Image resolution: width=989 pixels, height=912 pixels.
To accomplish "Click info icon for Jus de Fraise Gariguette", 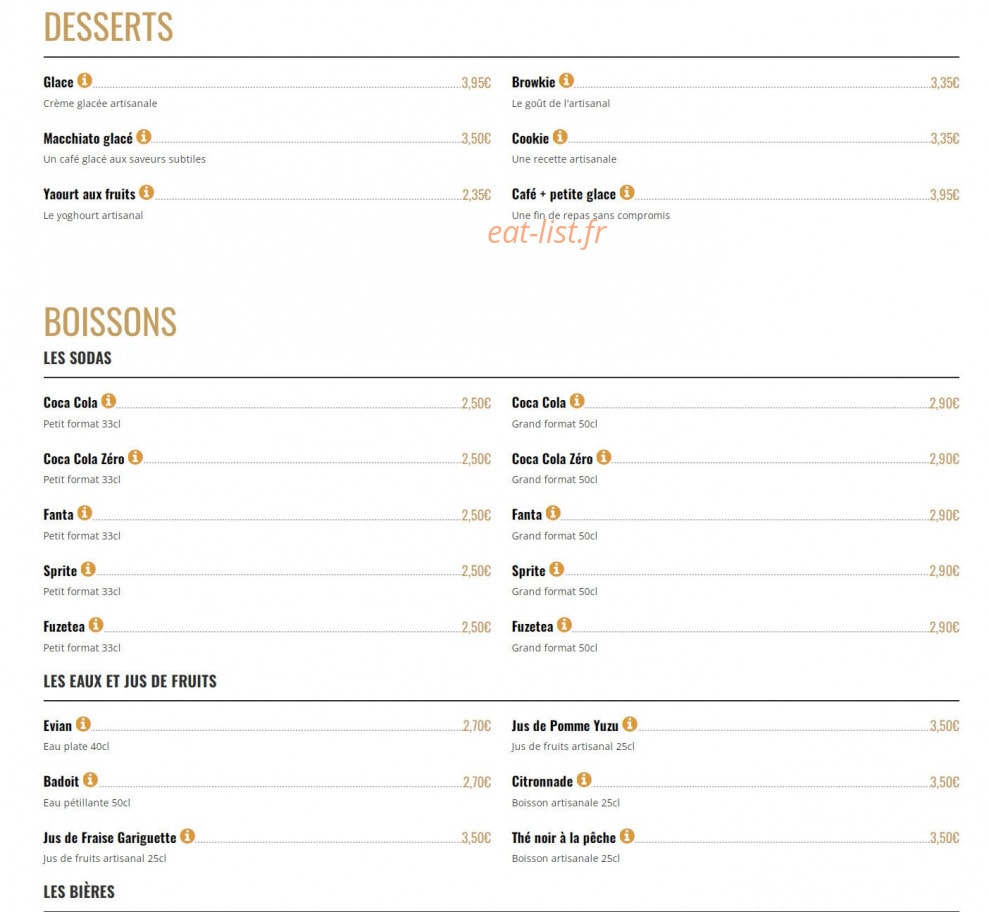I will click(187, 836).
